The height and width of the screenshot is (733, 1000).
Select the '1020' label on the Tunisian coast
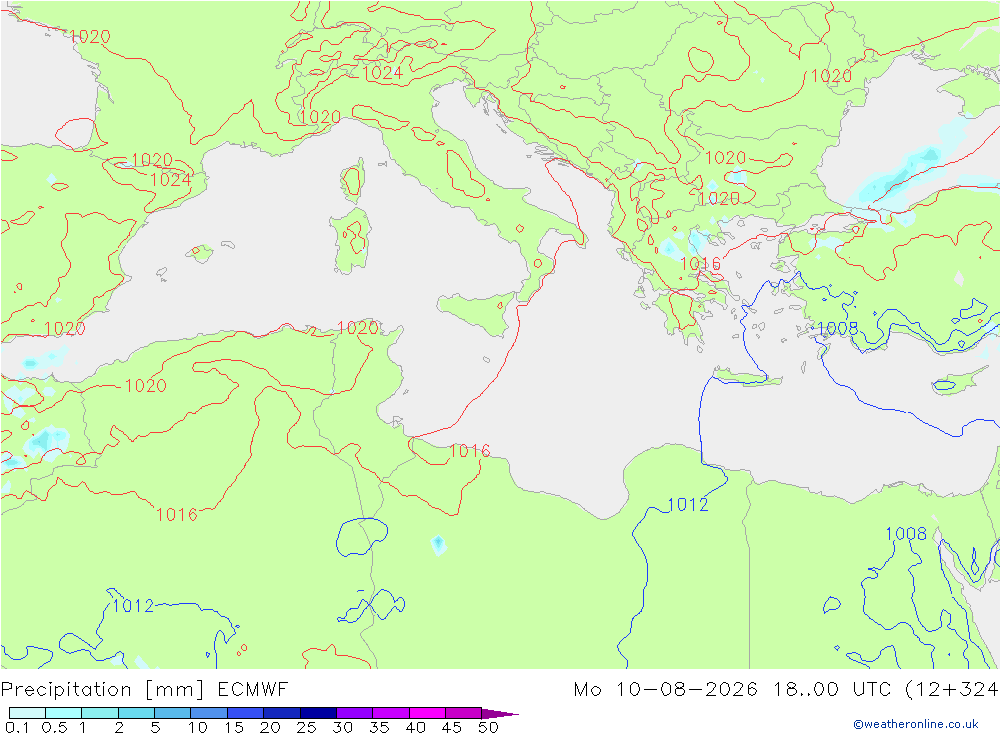[358, 328]
